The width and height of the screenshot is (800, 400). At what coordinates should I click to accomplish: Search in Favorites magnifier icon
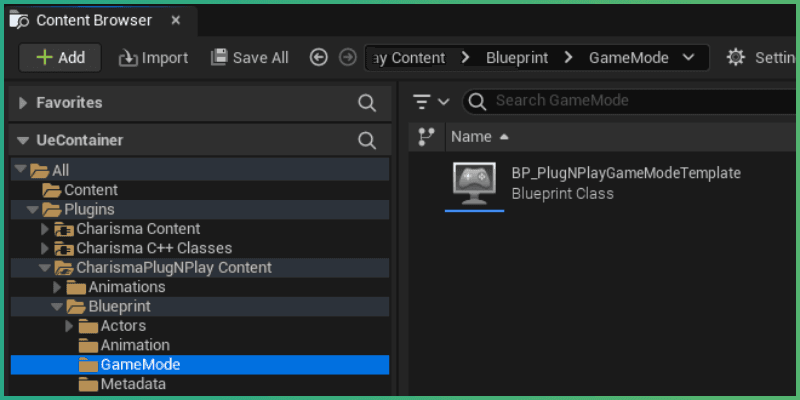click(367, 103)
